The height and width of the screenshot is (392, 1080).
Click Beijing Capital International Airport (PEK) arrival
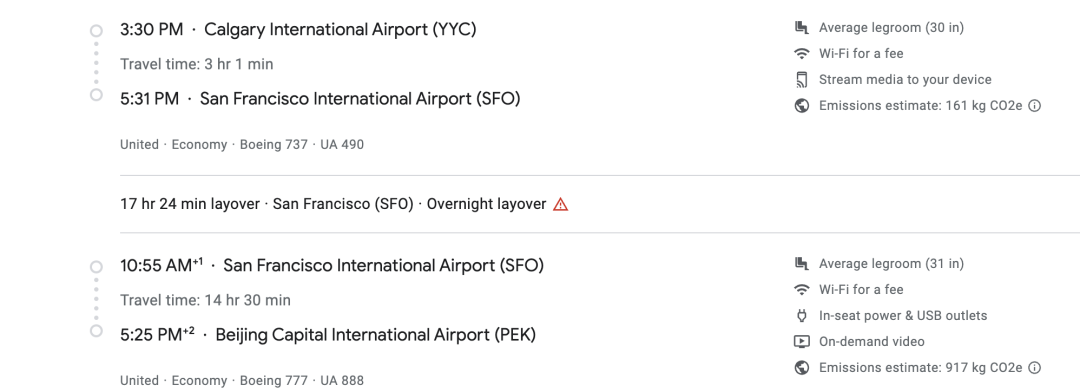[x=375, y=336]
